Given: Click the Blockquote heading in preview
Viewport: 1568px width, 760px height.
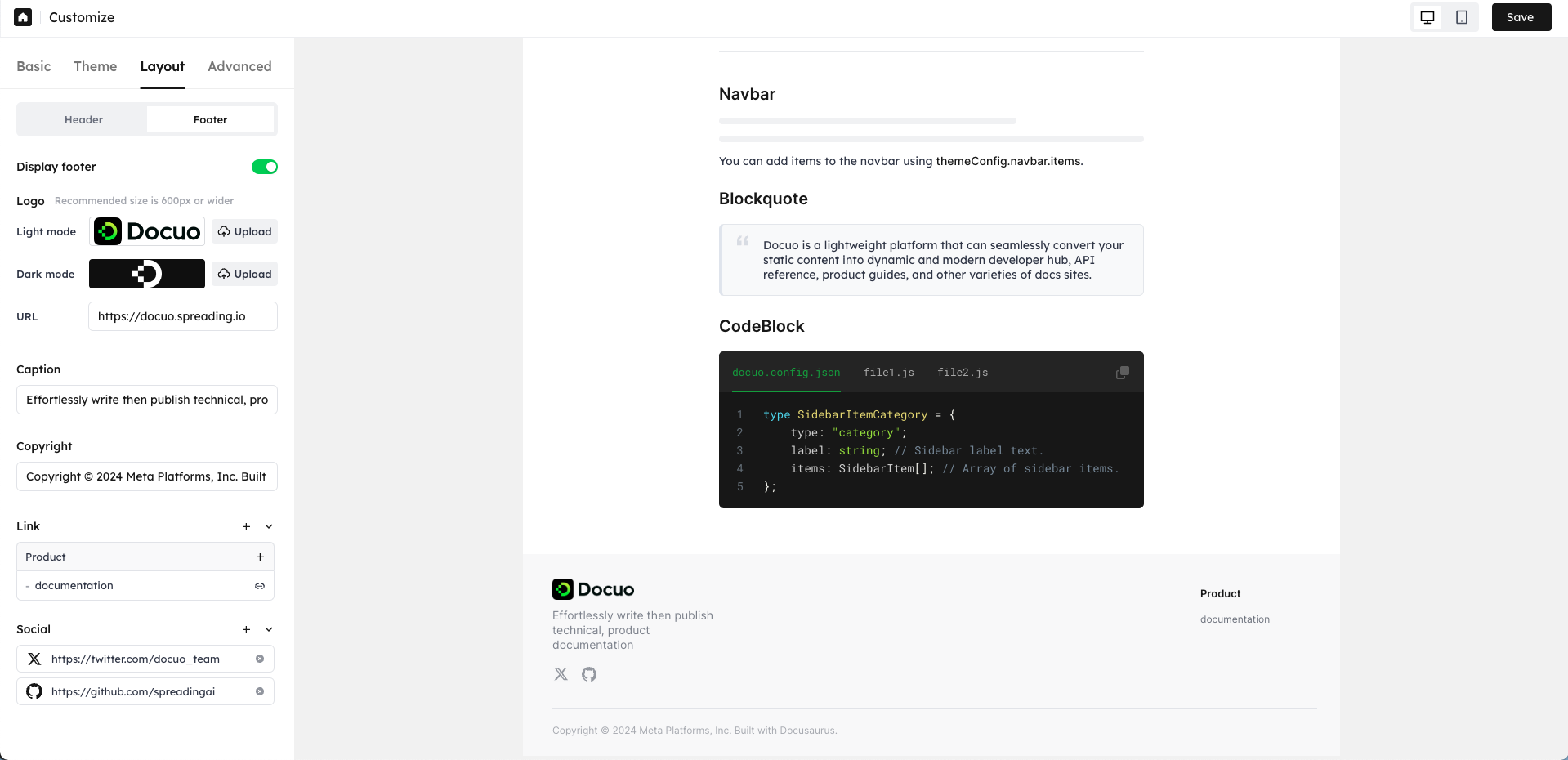Looking at the screenshot, I should pos(763,199).
